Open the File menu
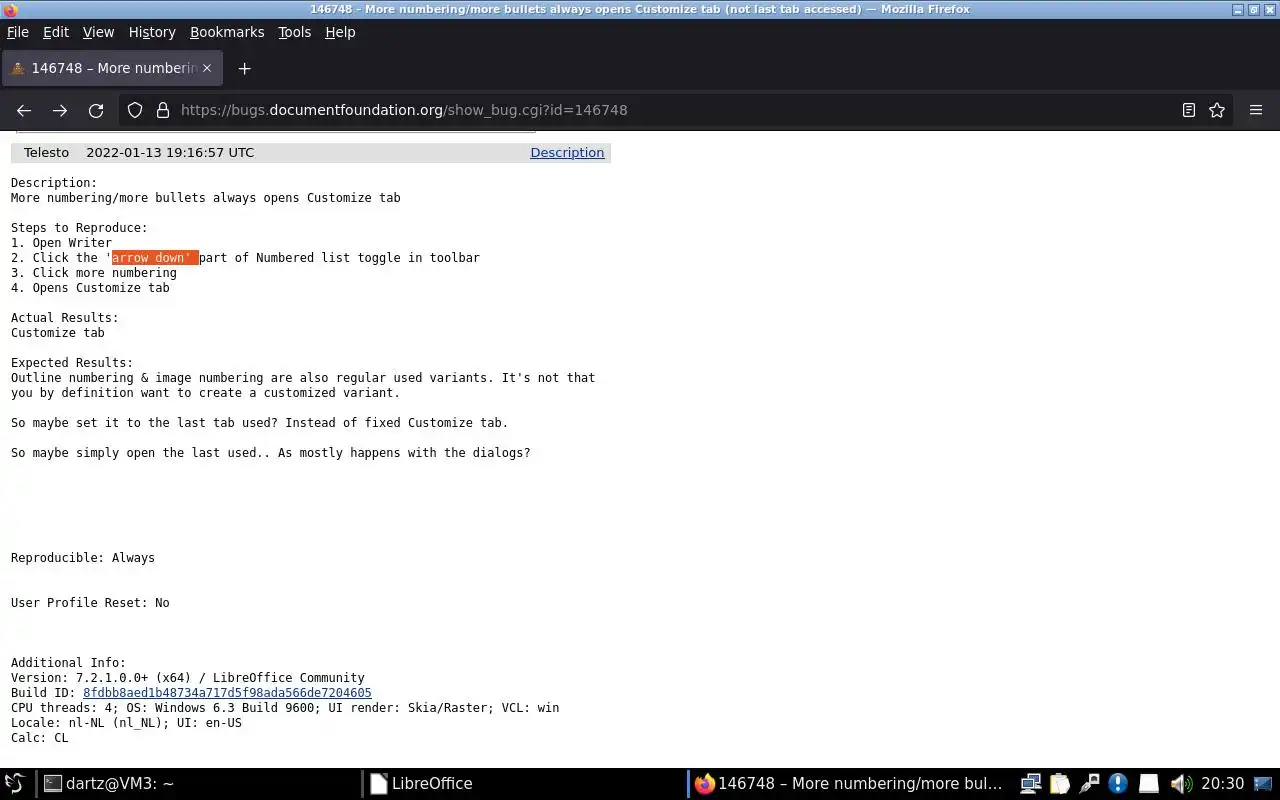1280x800 pixels. point(18,32)
